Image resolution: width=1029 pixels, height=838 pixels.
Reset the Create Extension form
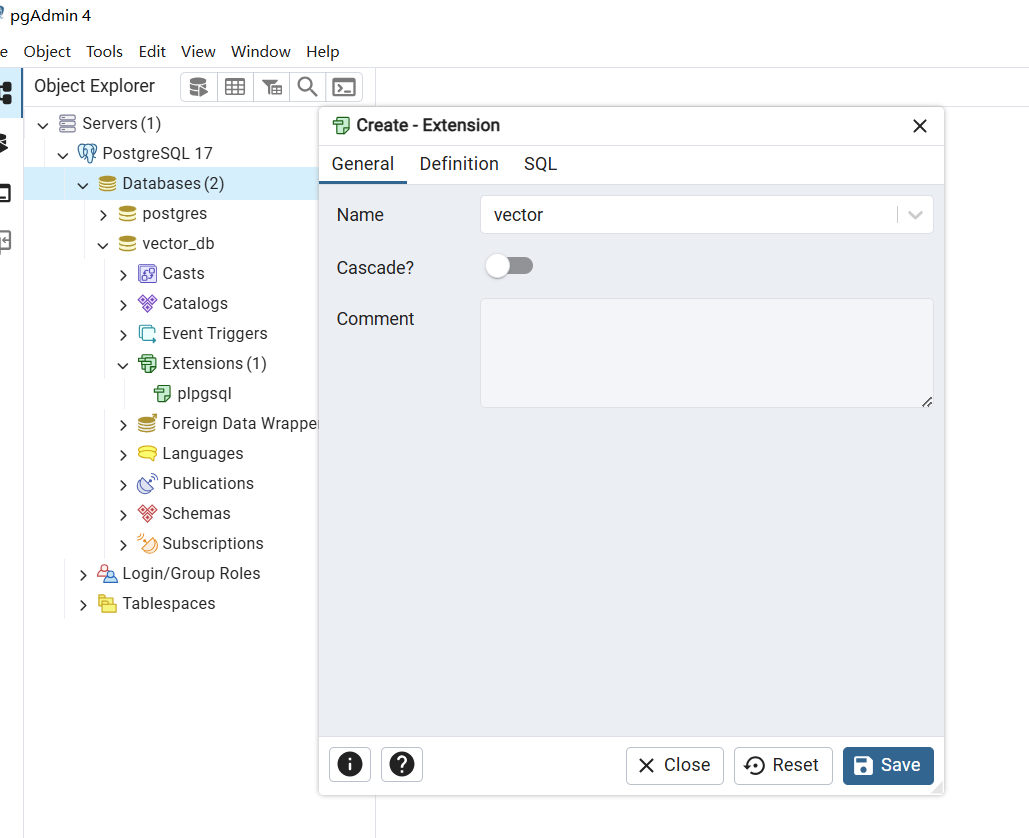click(783, 765)
